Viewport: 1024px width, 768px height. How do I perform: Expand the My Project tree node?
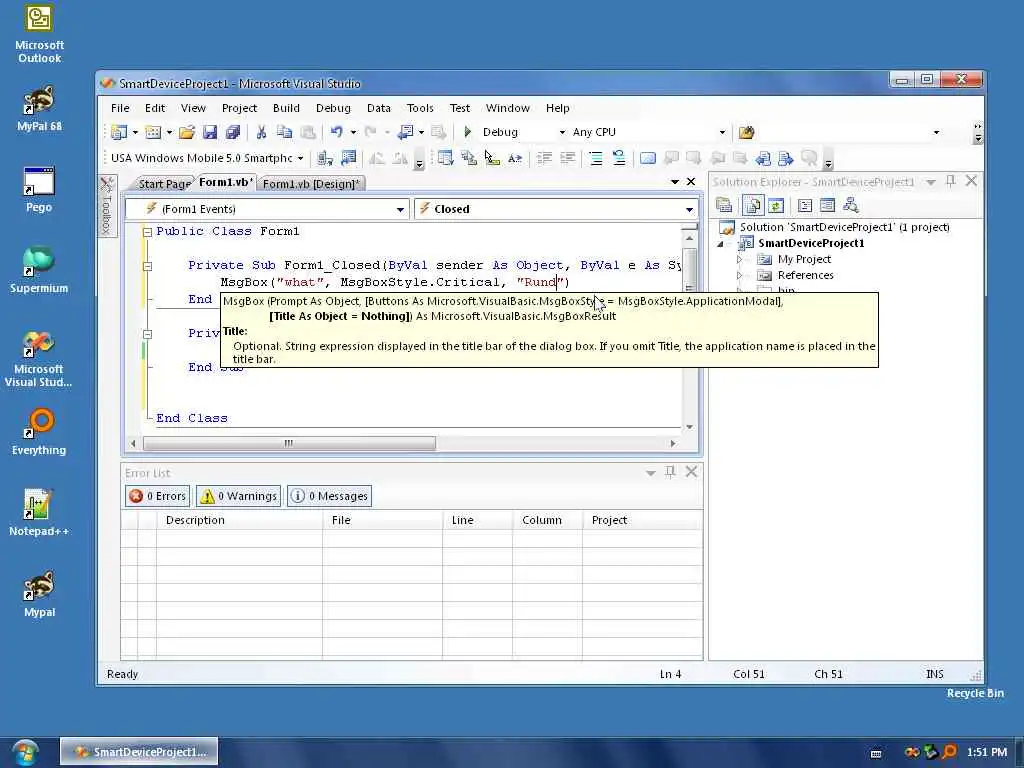pos(739,259)
